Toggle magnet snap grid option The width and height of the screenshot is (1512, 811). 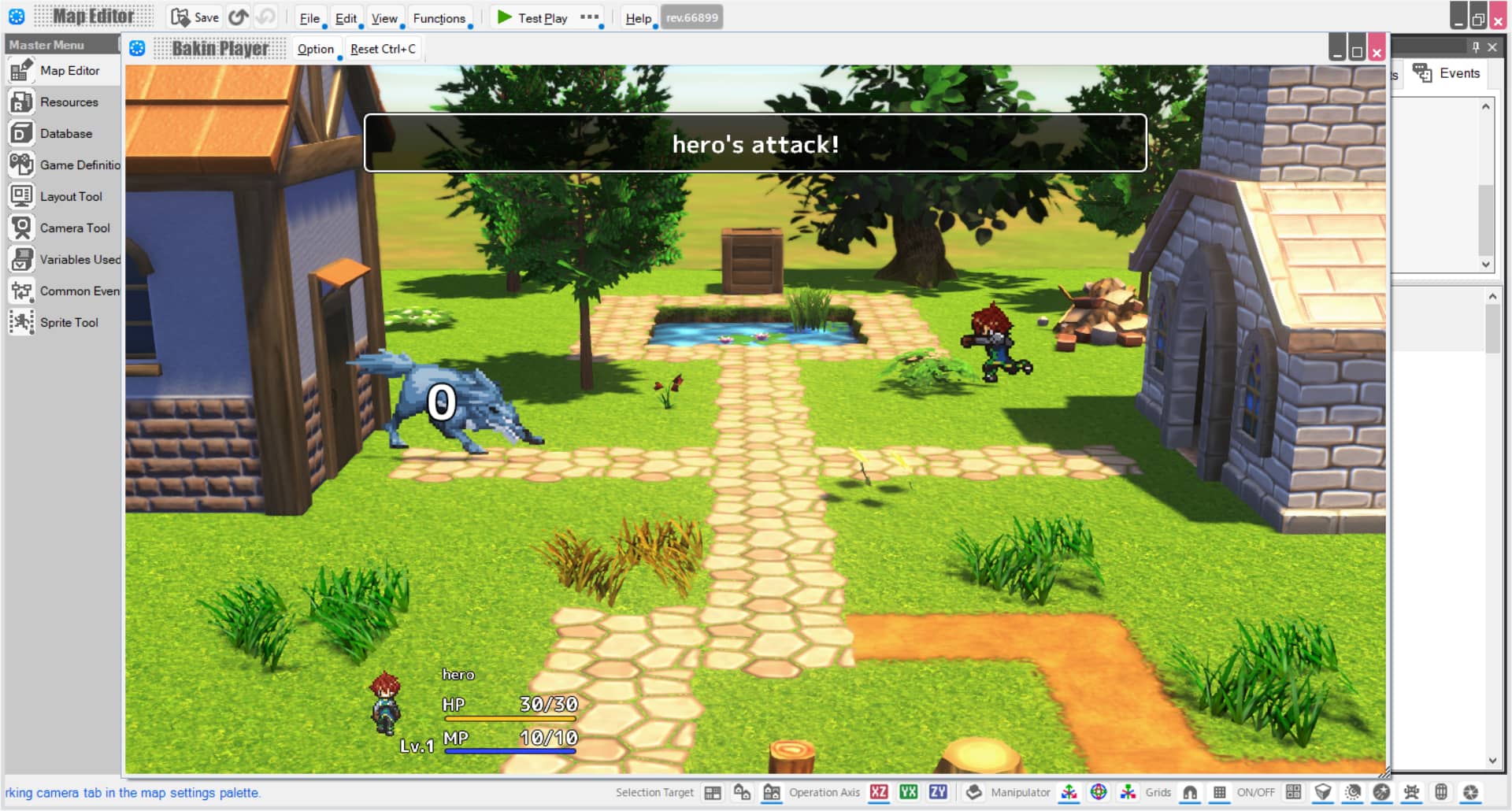tap(1190, 792)
